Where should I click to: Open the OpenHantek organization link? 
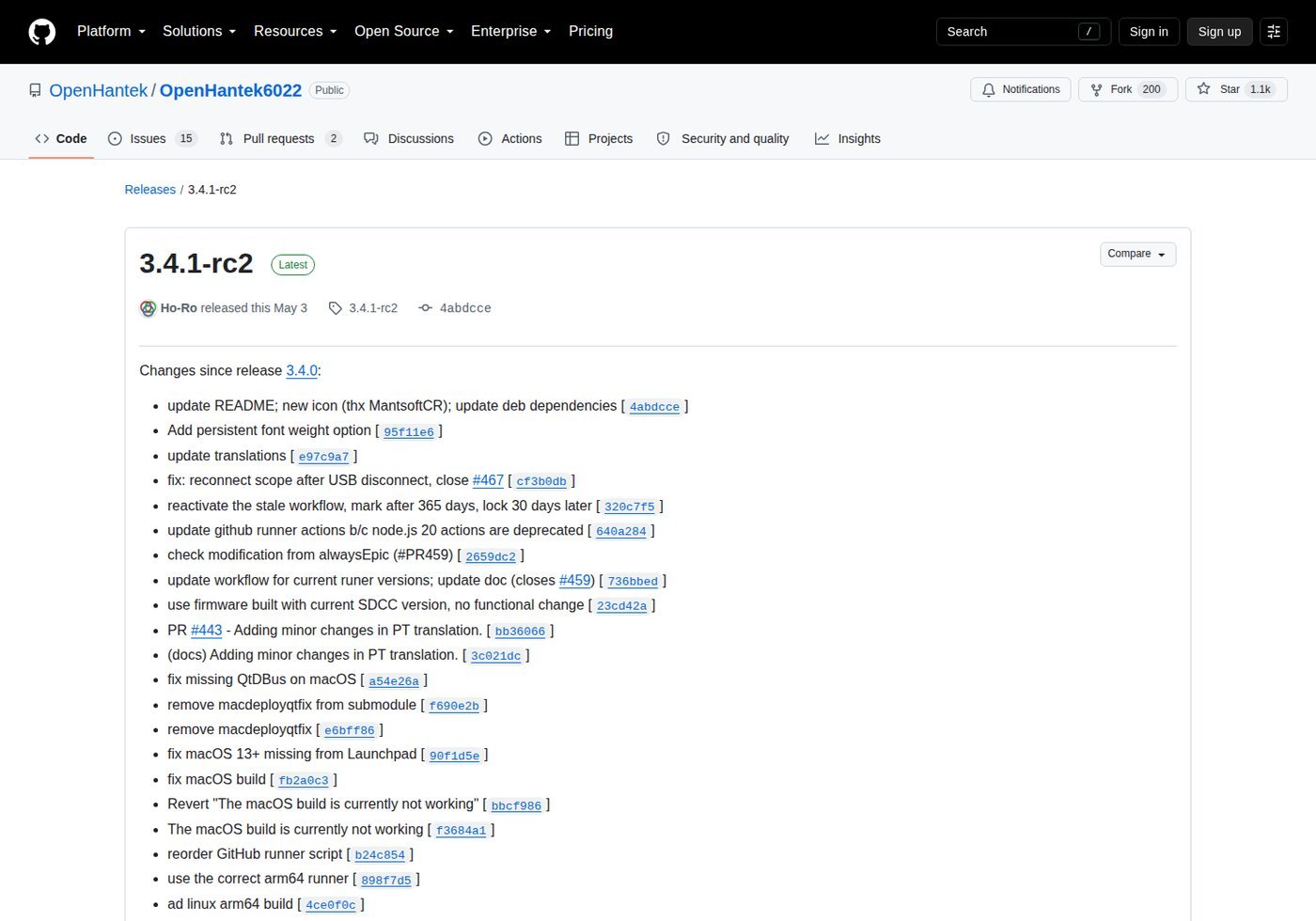click(98, 90)
